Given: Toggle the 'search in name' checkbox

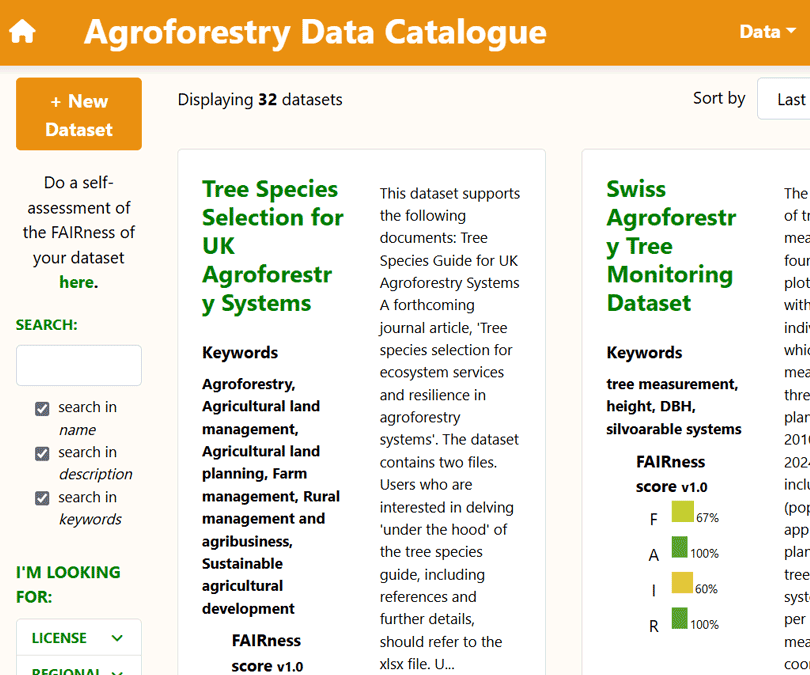Looking at the screenshot, I should [x=42, y=408].
